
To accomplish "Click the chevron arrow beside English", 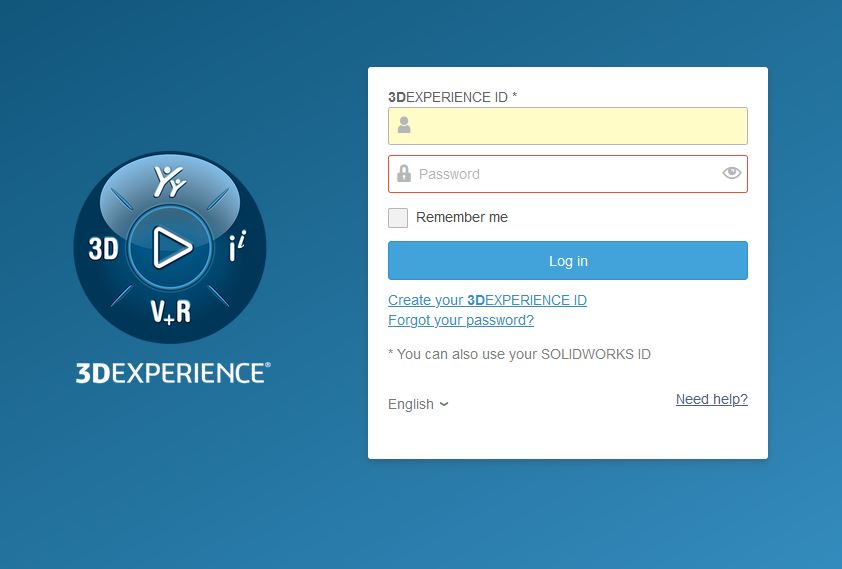I will tap(444, 405).
